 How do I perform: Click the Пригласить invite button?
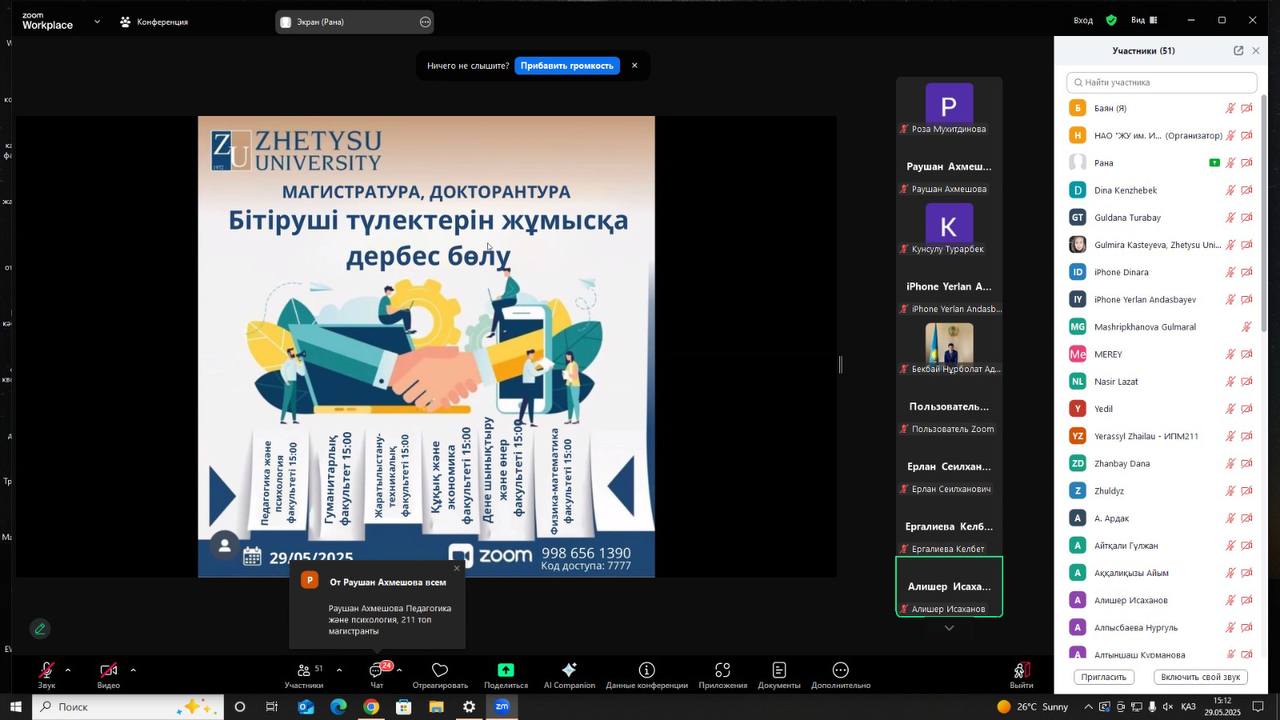point(1104,677)
